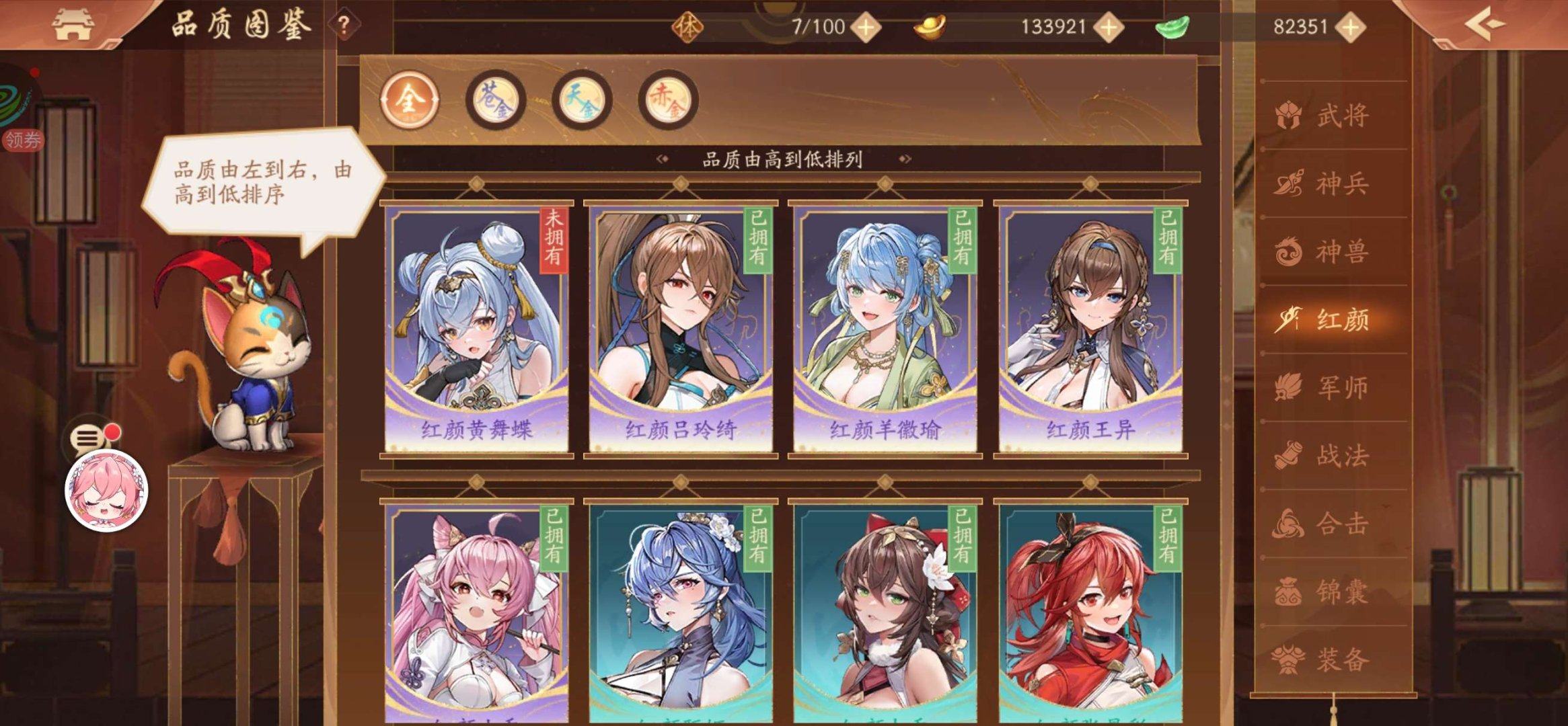
Task: Select the 全 all-quality filter
Action: 410,100
